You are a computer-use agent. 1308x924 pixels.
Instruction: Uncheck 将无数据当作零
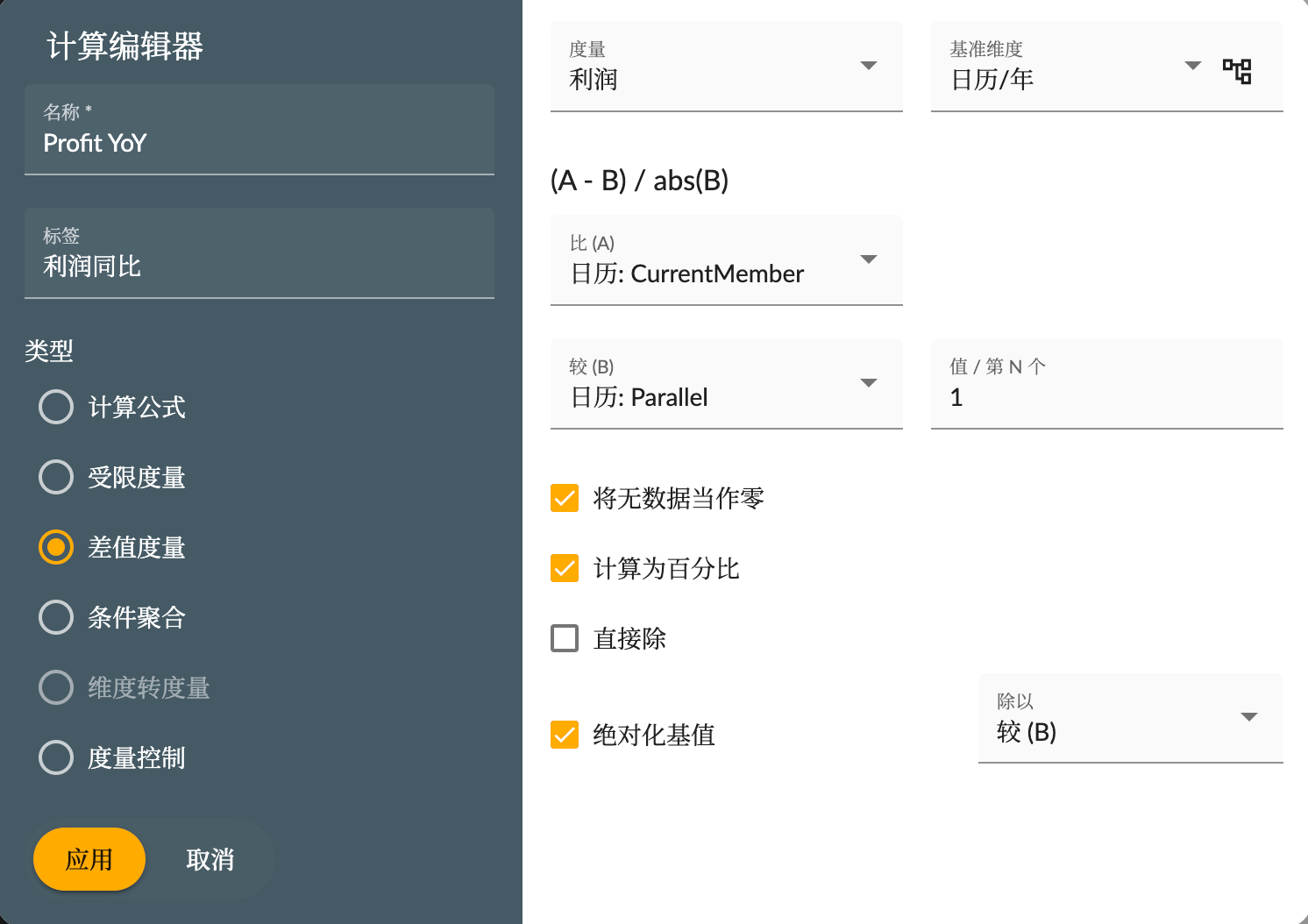tap(565, 498)
